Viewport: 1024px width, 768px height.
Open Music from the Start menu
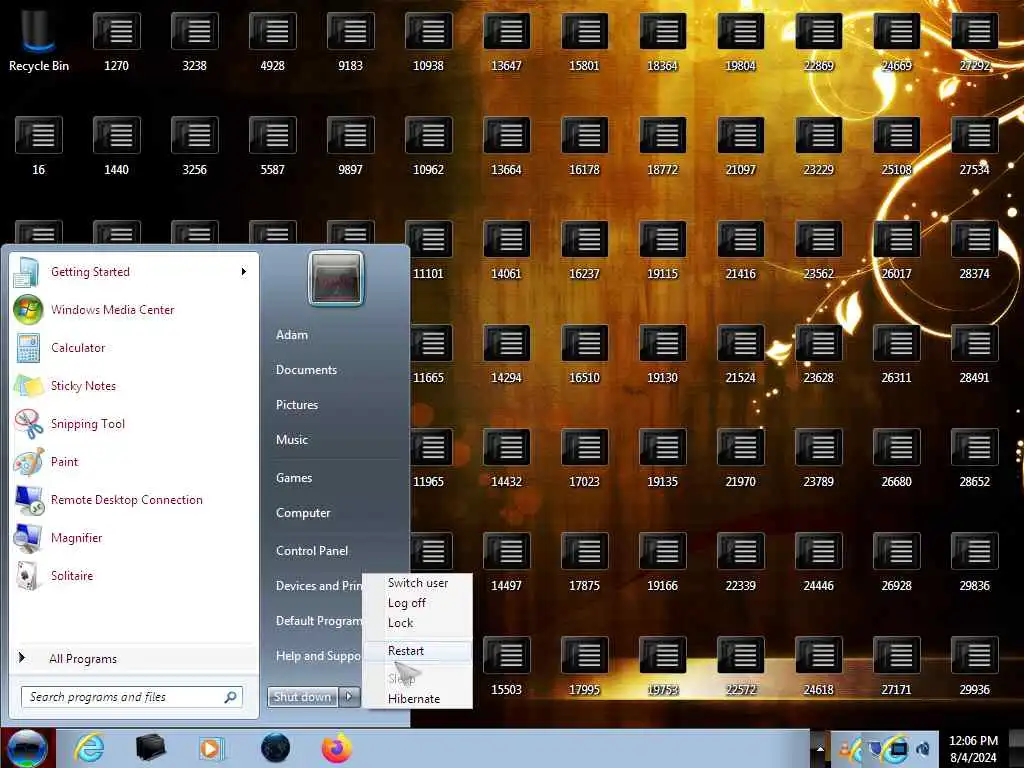(x=292, y=440)
